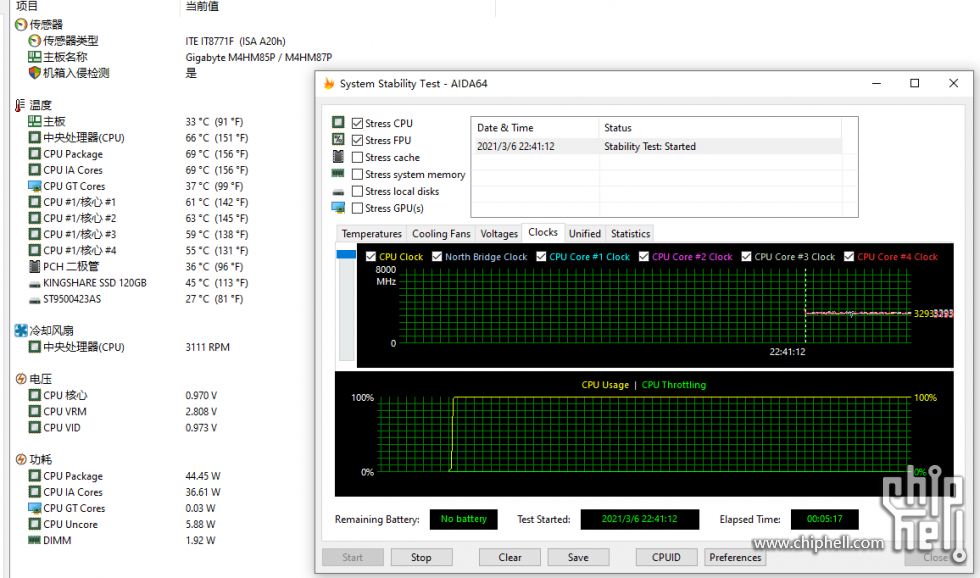Click the voltage icon beside 电压
This screenshot has width=980, height=578.
pyautogui.click(x=21, y=379)
